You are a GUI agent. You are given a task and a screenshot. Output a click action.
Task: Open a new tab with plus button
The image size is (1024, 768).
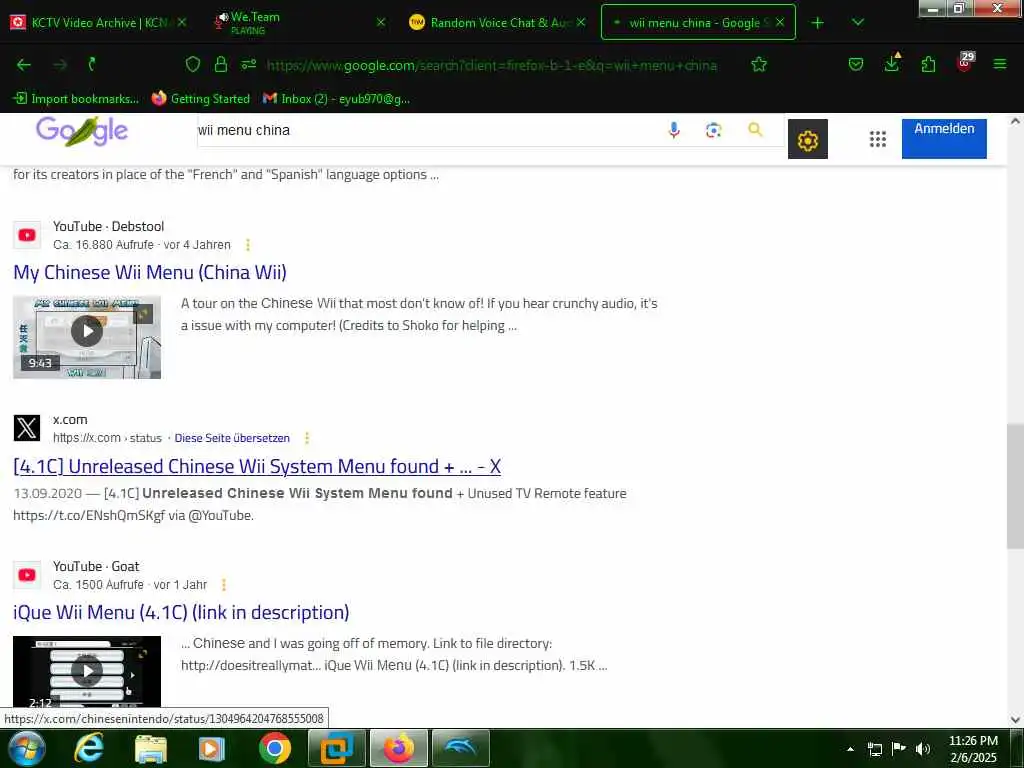[817, 23]
